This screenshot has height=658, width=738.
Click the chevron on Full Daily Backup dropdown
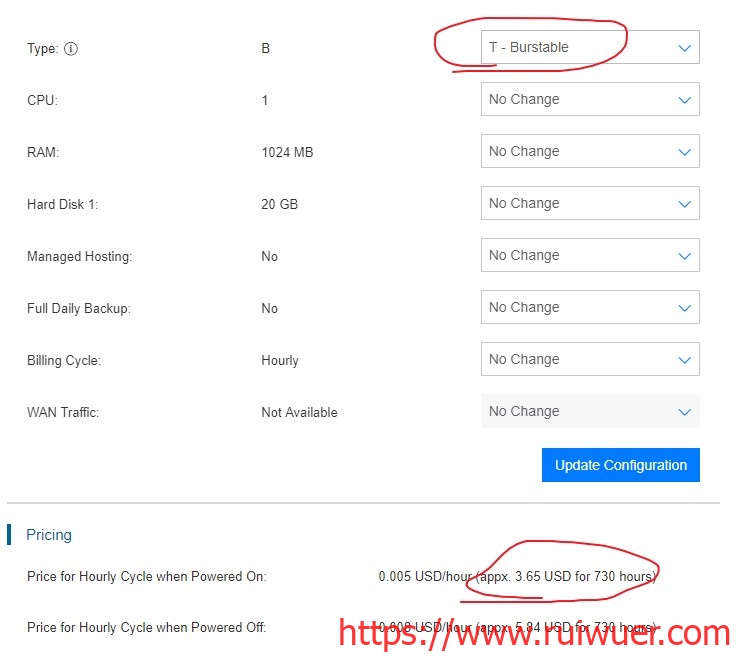[684, 308]
